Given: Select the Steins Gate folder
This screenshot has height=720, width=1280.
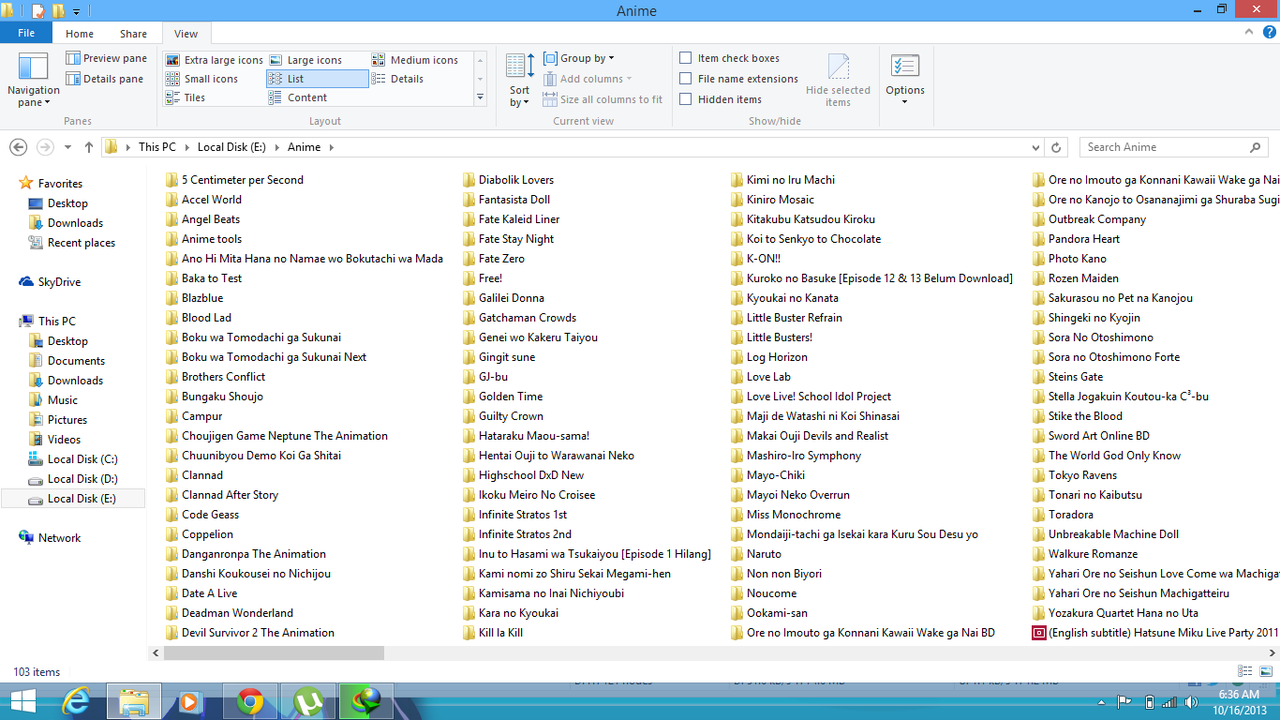Looking at the screenshot, I should [1068, 377].
